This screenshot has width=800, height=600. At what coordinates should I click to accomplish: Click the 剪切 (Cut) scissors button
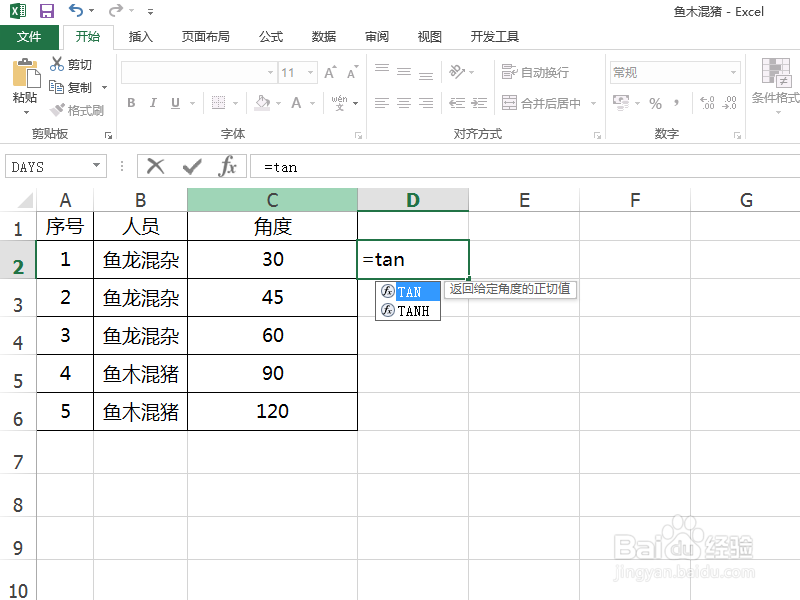(x=71, y=64)
